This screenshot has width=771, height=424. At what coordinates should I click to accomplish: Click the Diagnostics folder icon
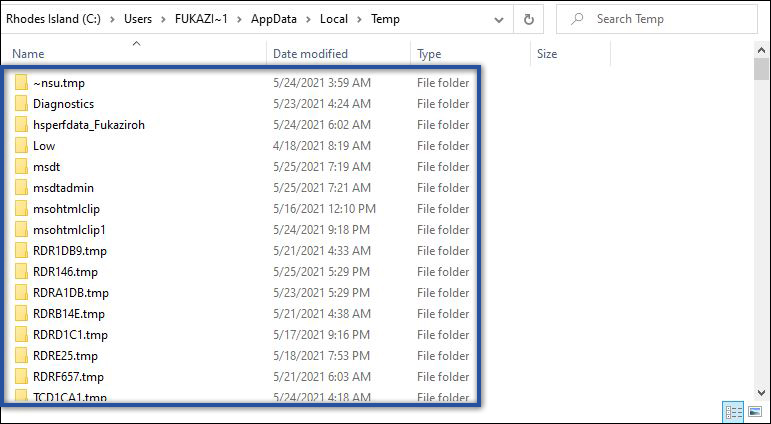[21, 104]
